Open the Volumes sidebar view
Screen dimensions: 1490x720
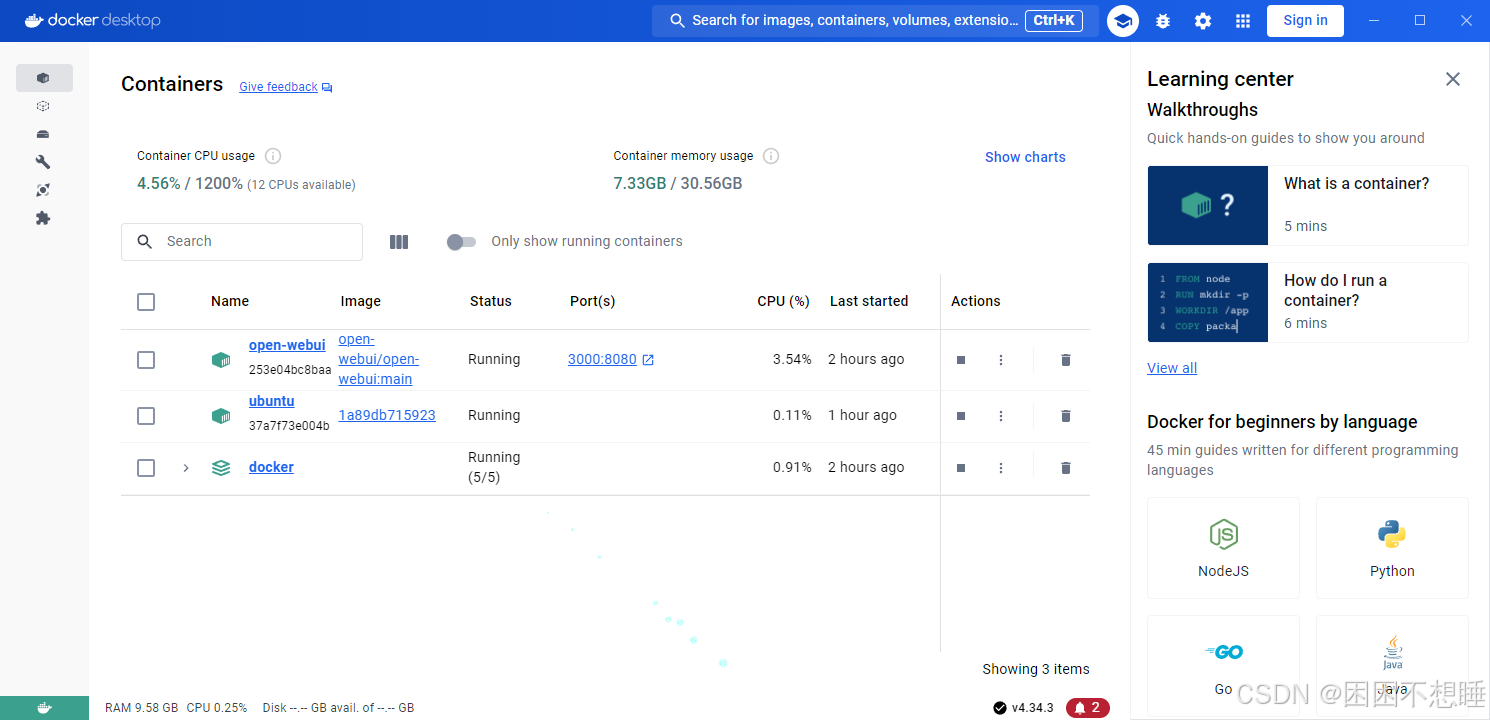pos(43,134)
